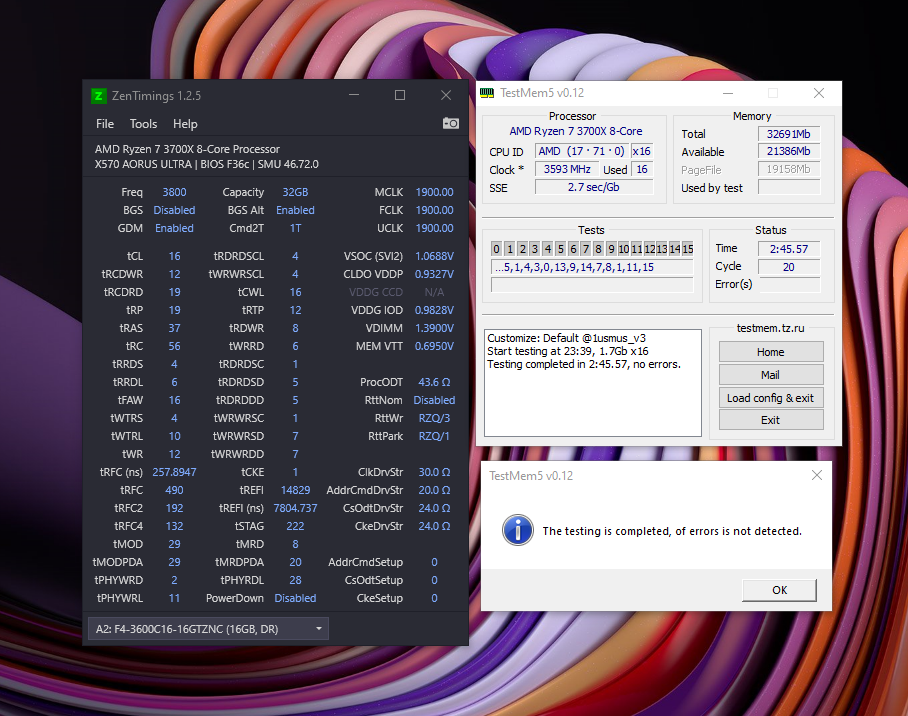This screenshot has width=908, height=716.
Task: Click test number 7 box in Tests
Action: 585,249
